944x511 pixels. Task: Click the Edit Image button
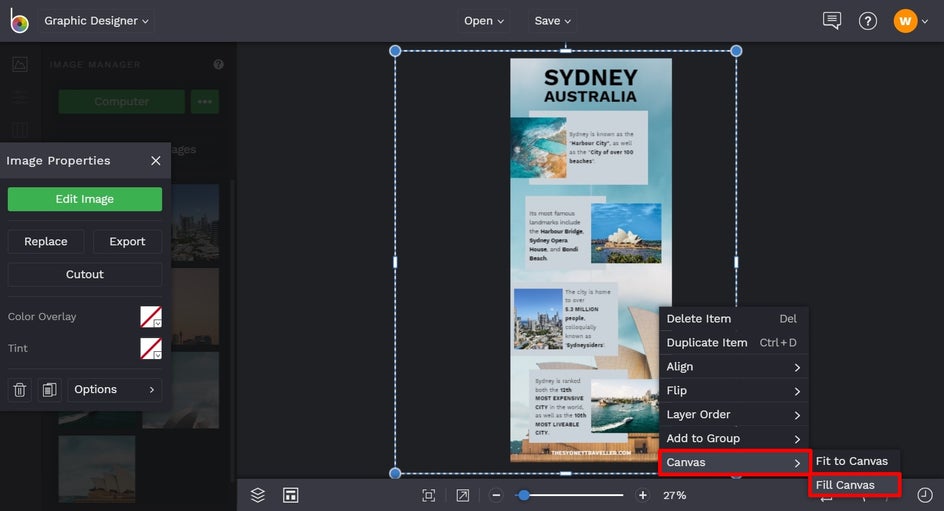[85, 199]
